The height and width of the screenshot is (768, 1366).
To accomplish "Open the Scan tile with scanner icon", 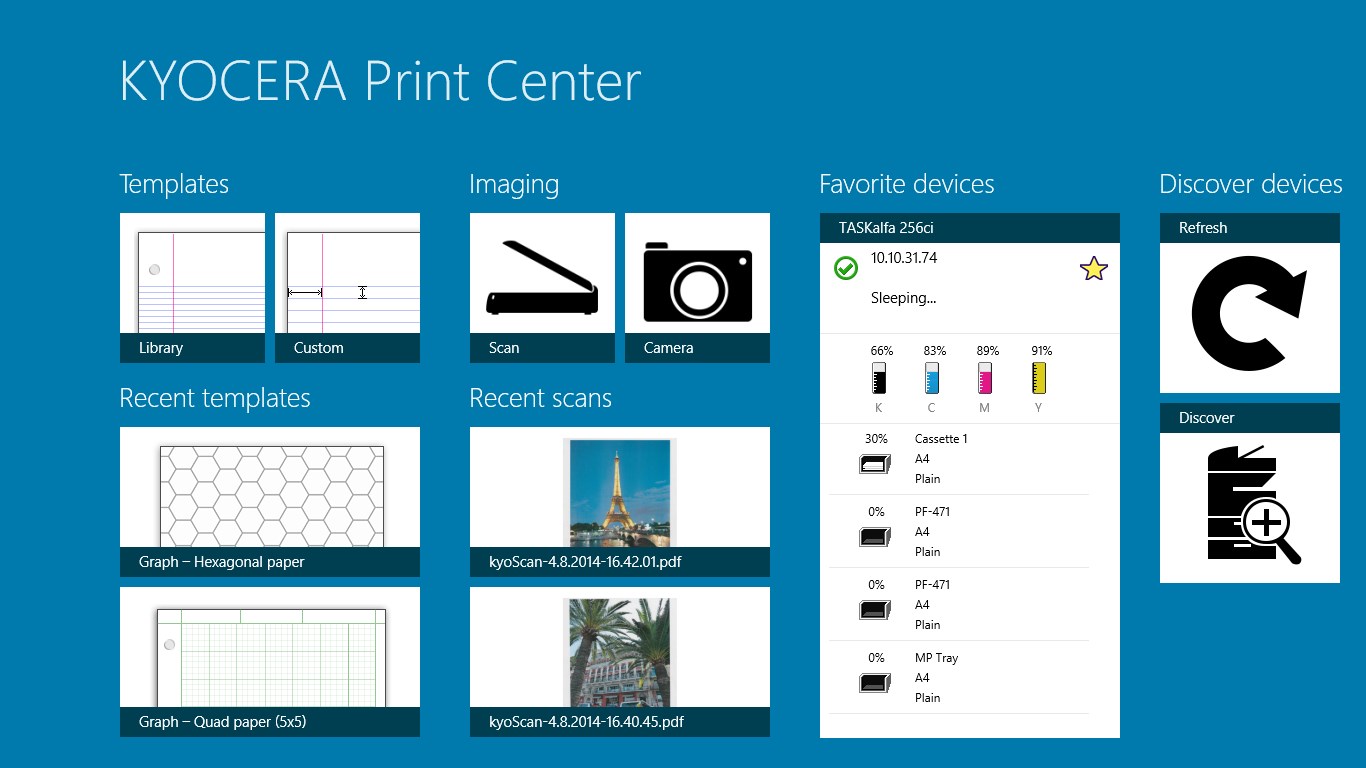I will pyautogui.click(x=542, y=288).
